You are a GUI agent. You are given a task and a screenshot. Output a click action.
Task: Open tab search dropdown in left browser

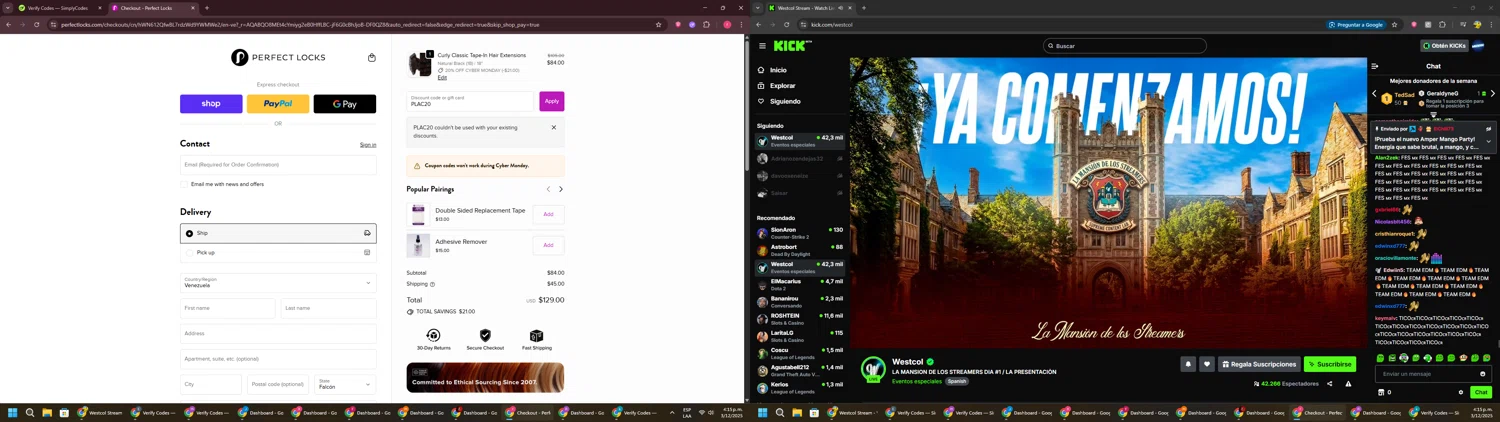tap(7, 8)
